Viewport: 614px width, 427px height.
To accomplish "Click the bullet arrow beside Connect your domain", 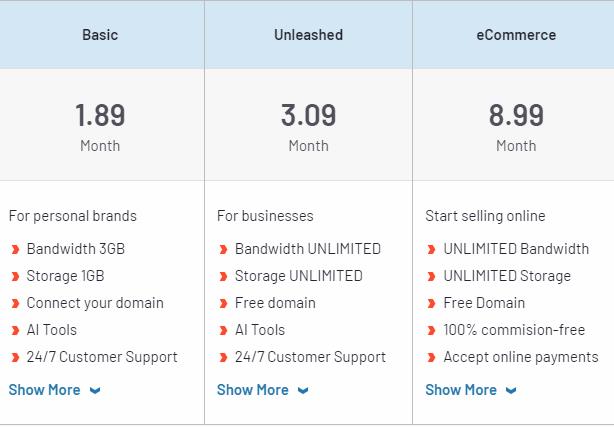I will [x=15, y=303].
